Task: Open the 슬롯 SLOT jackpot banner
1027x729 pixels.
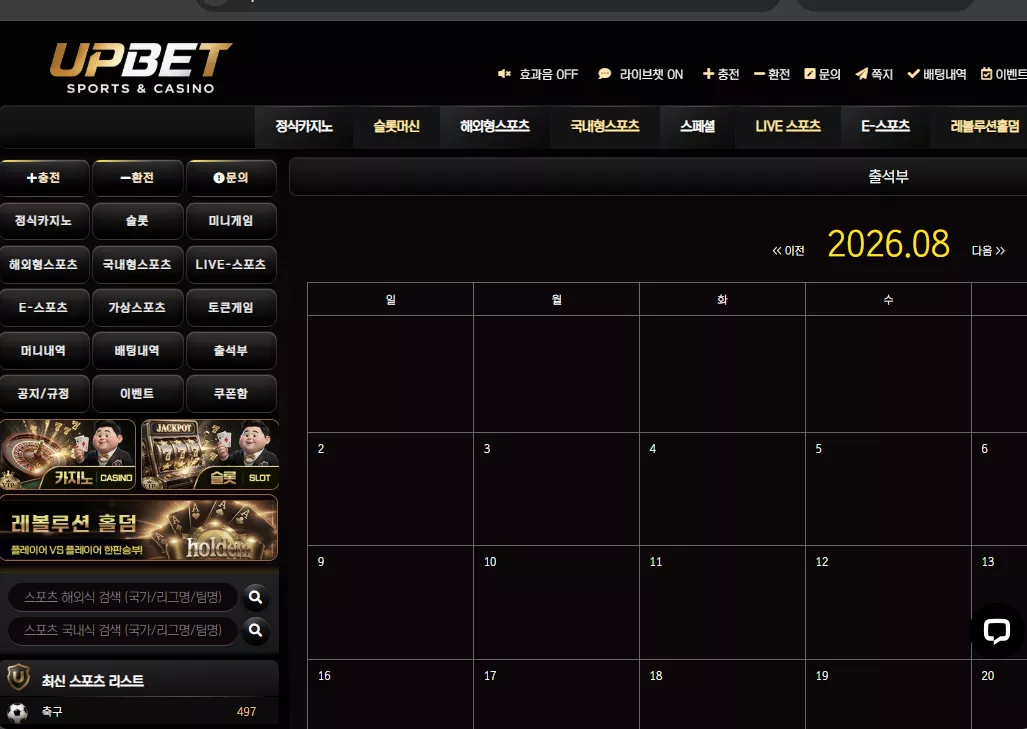Action: [x=210, y=455]
